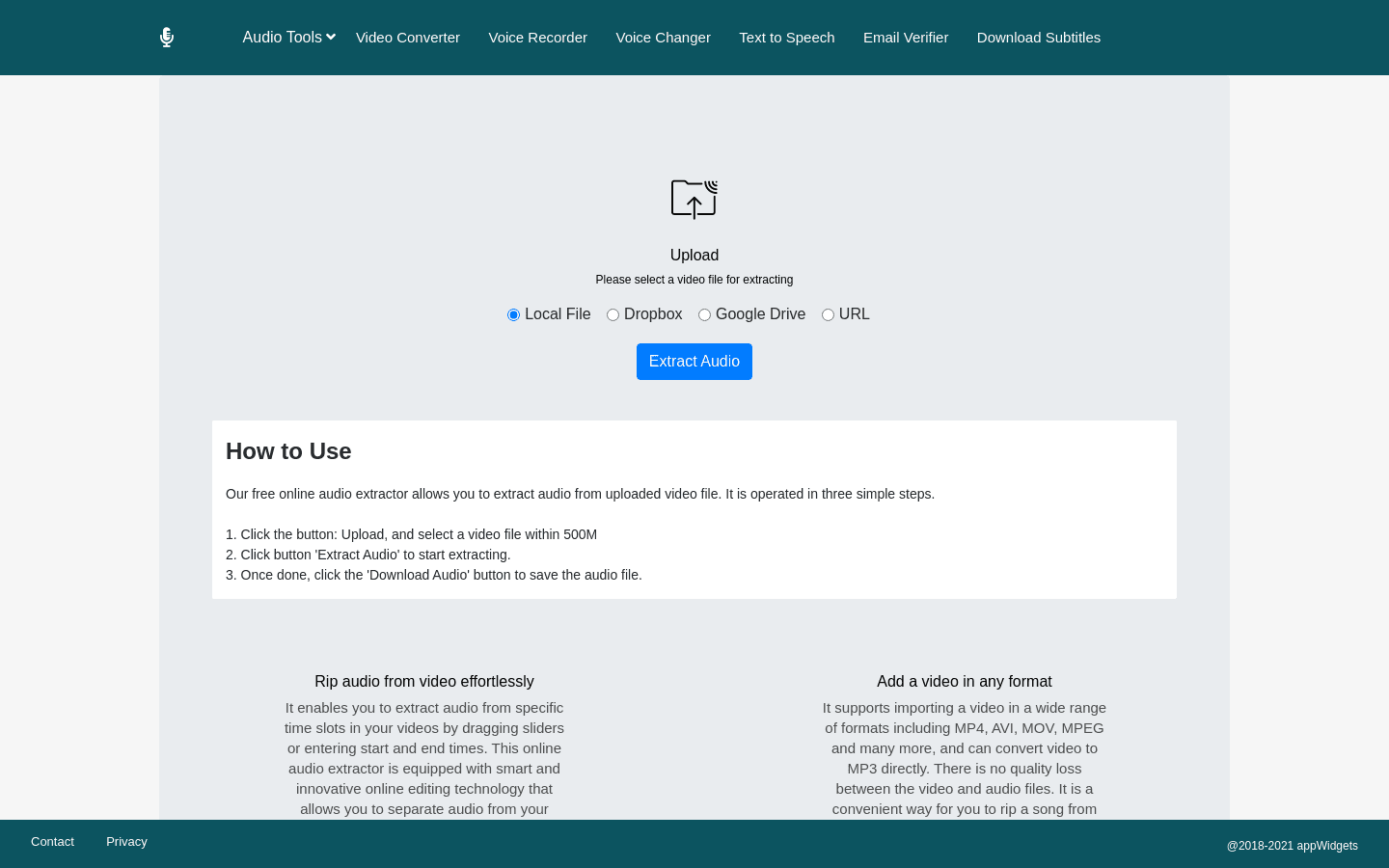The image size is (1389, 868).
Task: Choose Dropbox as the upload source
Action: [613, 314]
